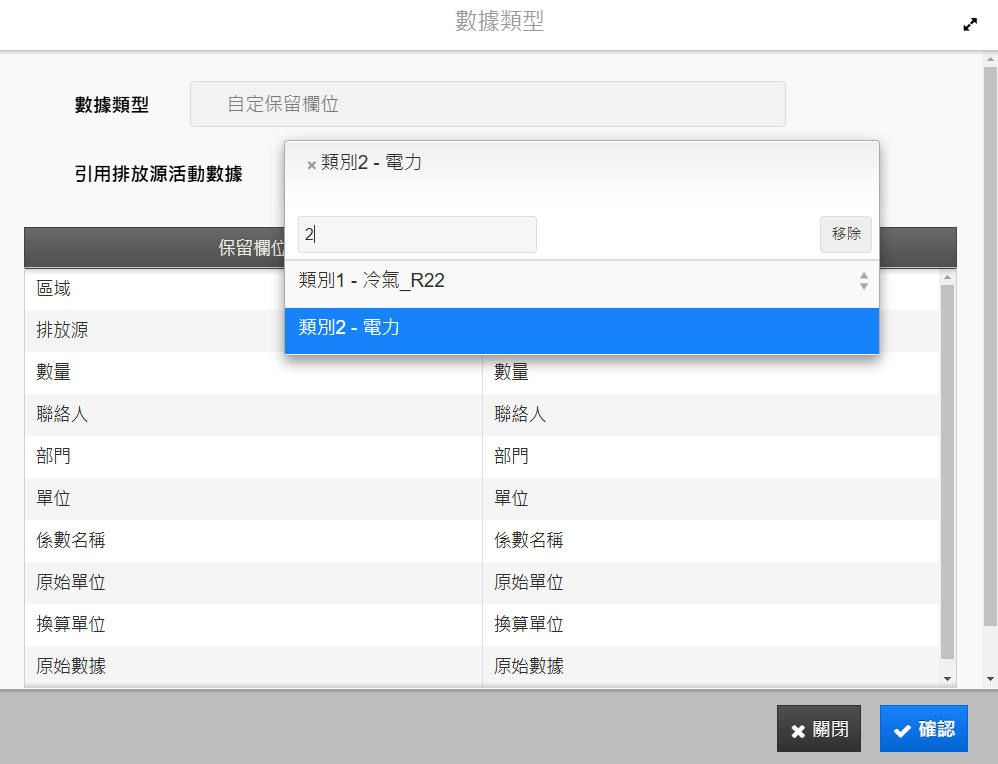Click the table scrollbar up arrow
This screenshot has width=998, height=764.
(x=947, y=277)
